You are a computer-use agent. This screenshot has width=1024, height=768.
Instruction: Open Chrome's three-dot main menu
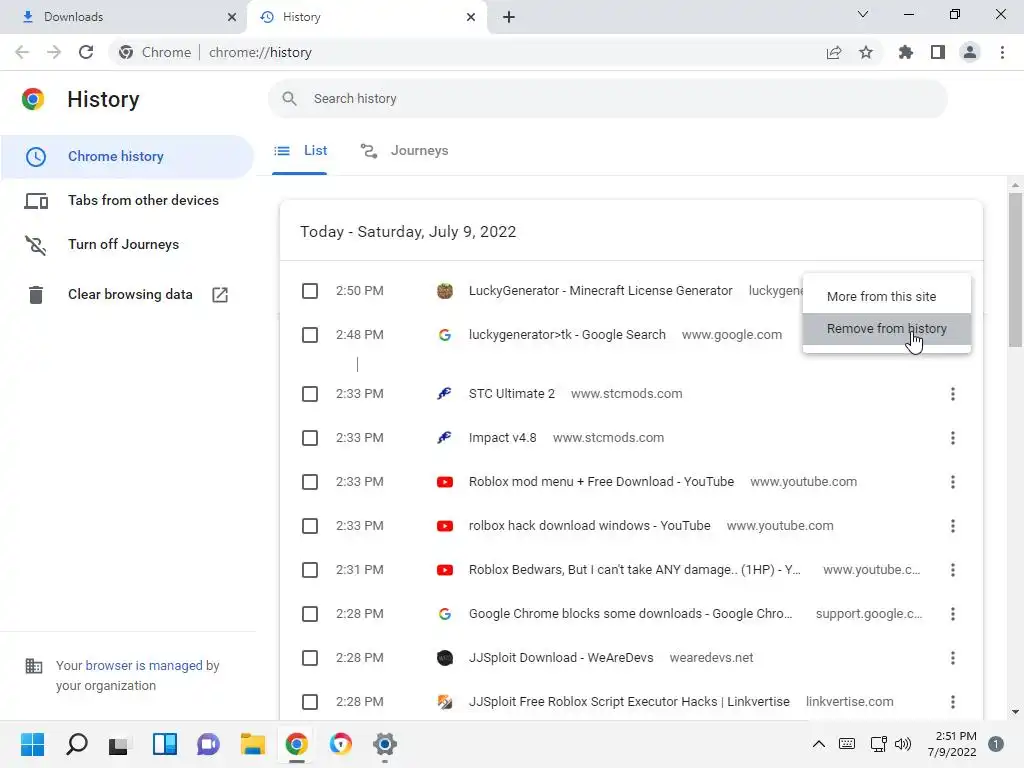pyautogui.click(x=1002, y=52)
